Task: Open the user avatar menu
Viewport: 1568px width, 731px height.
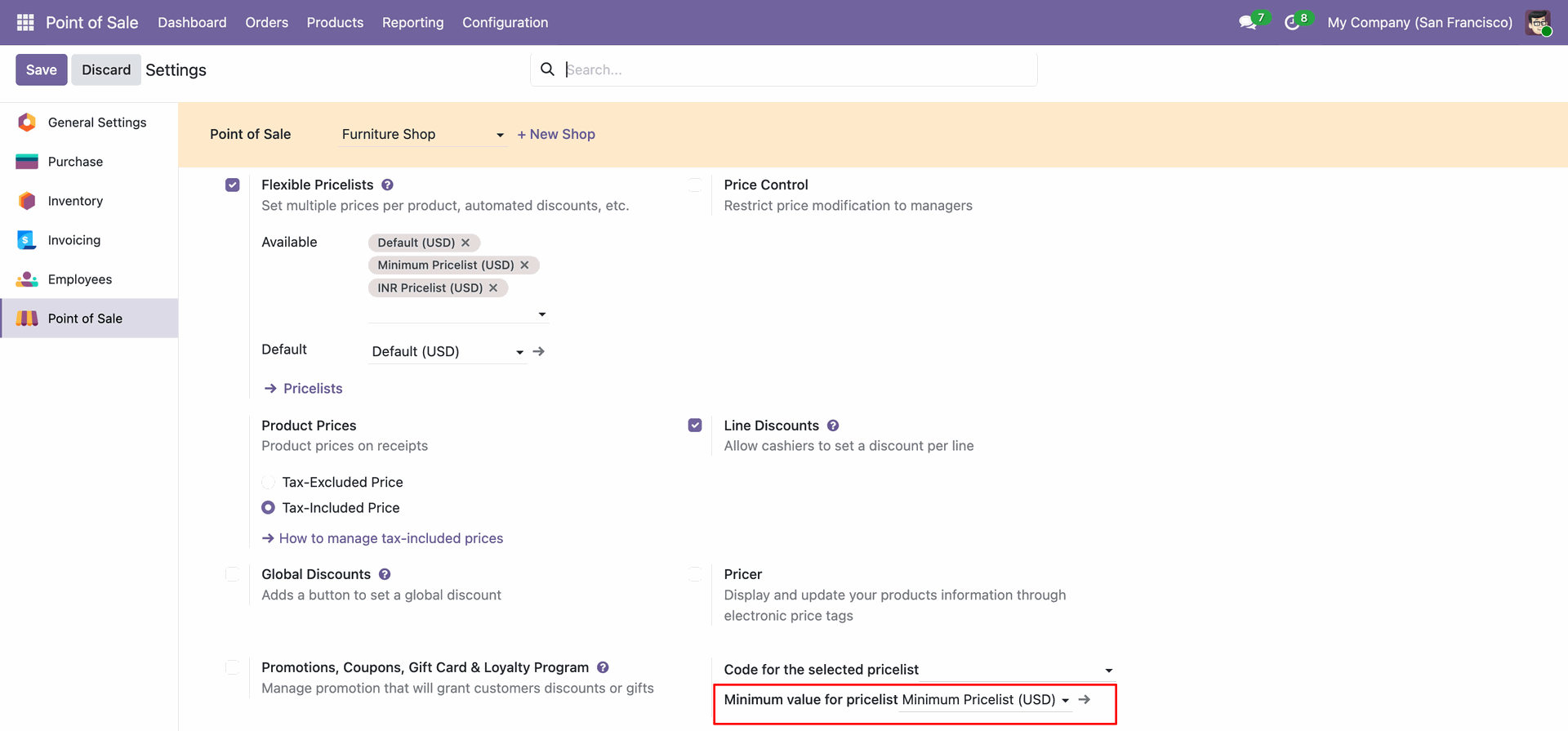Action: click(x=1539, y=22)
